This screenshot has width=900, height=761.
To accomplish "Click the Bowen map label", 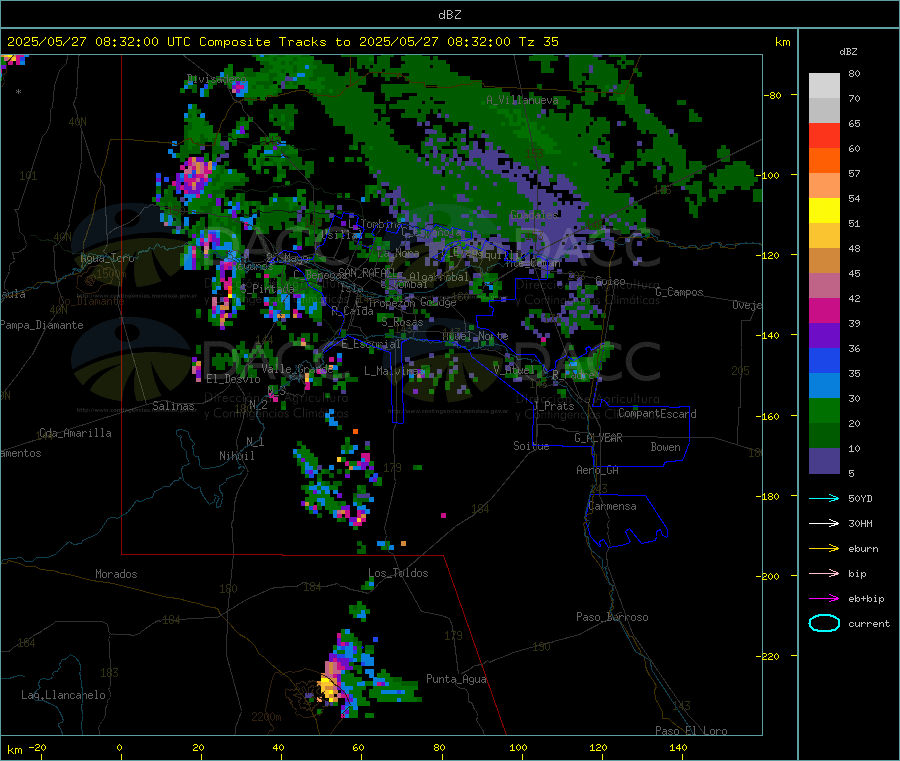I will click(x=665, y=447).
